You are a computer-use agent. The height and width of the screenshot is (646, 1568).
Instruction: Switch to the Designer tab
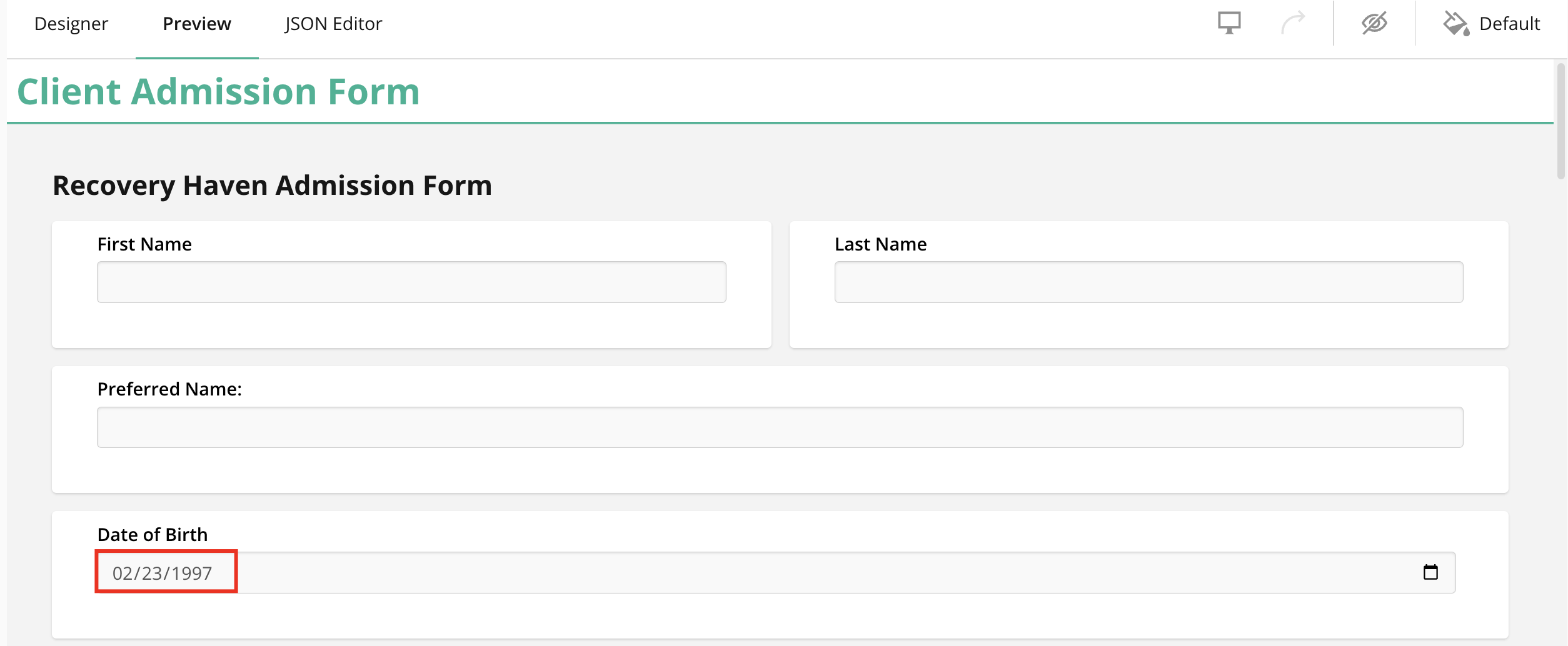tap(71, 24)
